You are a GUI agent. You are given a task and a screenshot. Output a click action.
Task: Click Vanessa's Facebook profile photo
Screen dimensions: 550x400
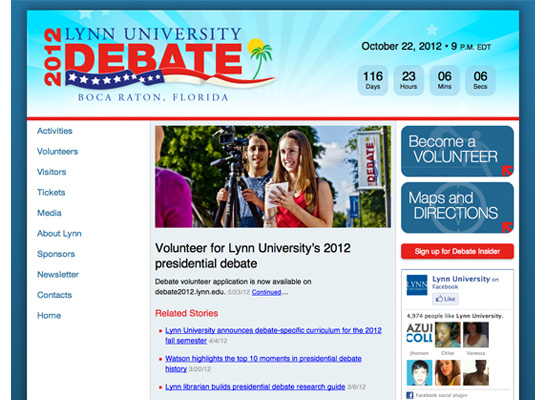point(476,335)
